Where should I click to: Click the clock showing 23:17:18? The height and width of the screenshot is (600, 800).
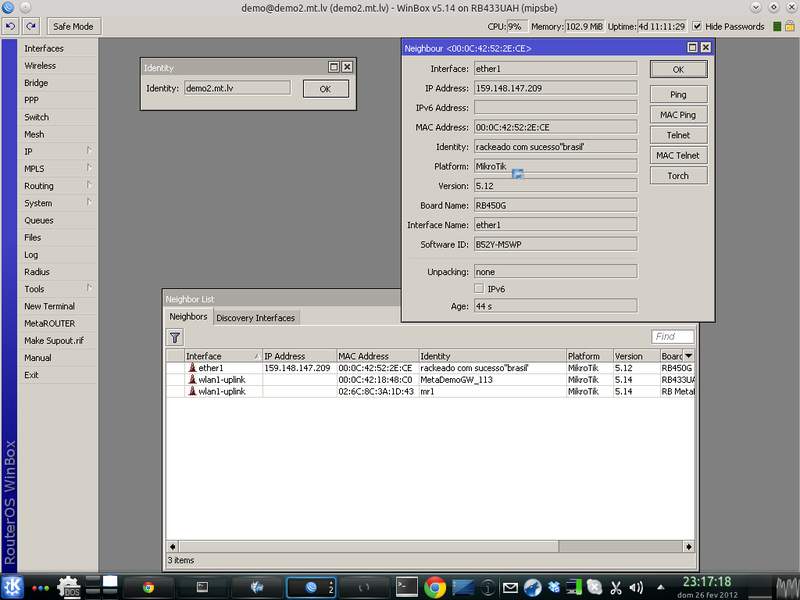coord(707,582)
